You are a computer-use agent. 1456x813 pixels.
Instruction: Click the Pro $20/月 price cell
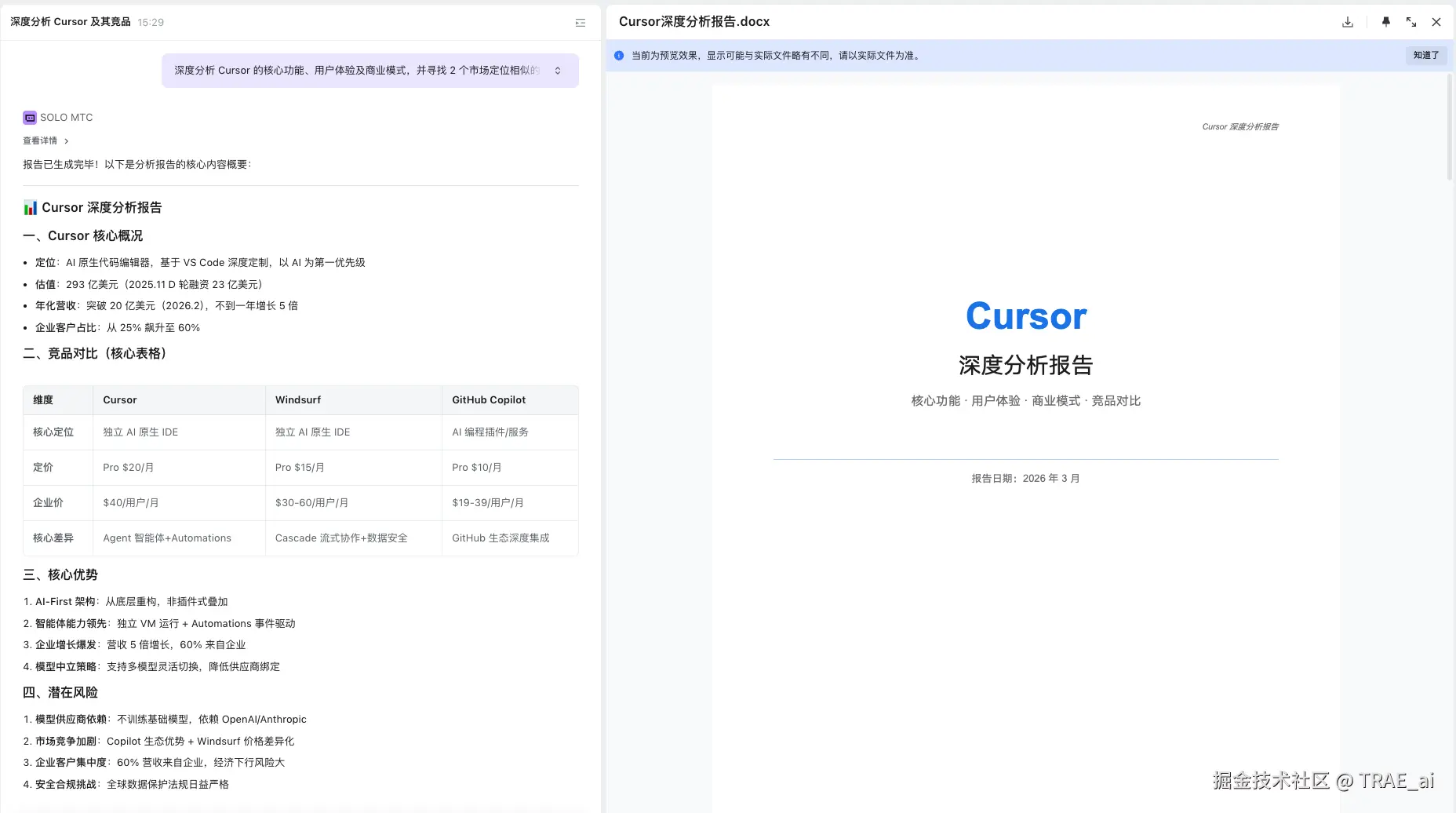(x=129, y=468)
